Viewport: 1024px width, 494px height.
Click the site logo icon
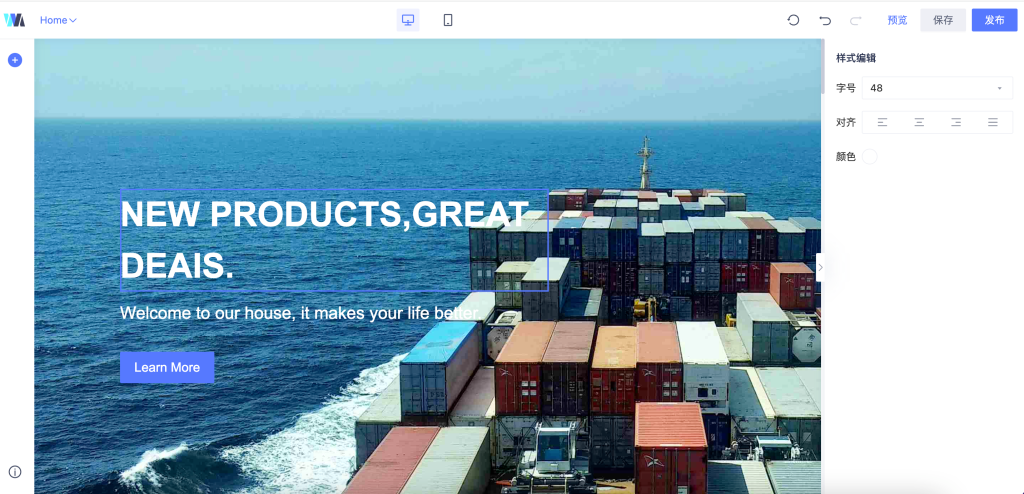tap(14, 20)
